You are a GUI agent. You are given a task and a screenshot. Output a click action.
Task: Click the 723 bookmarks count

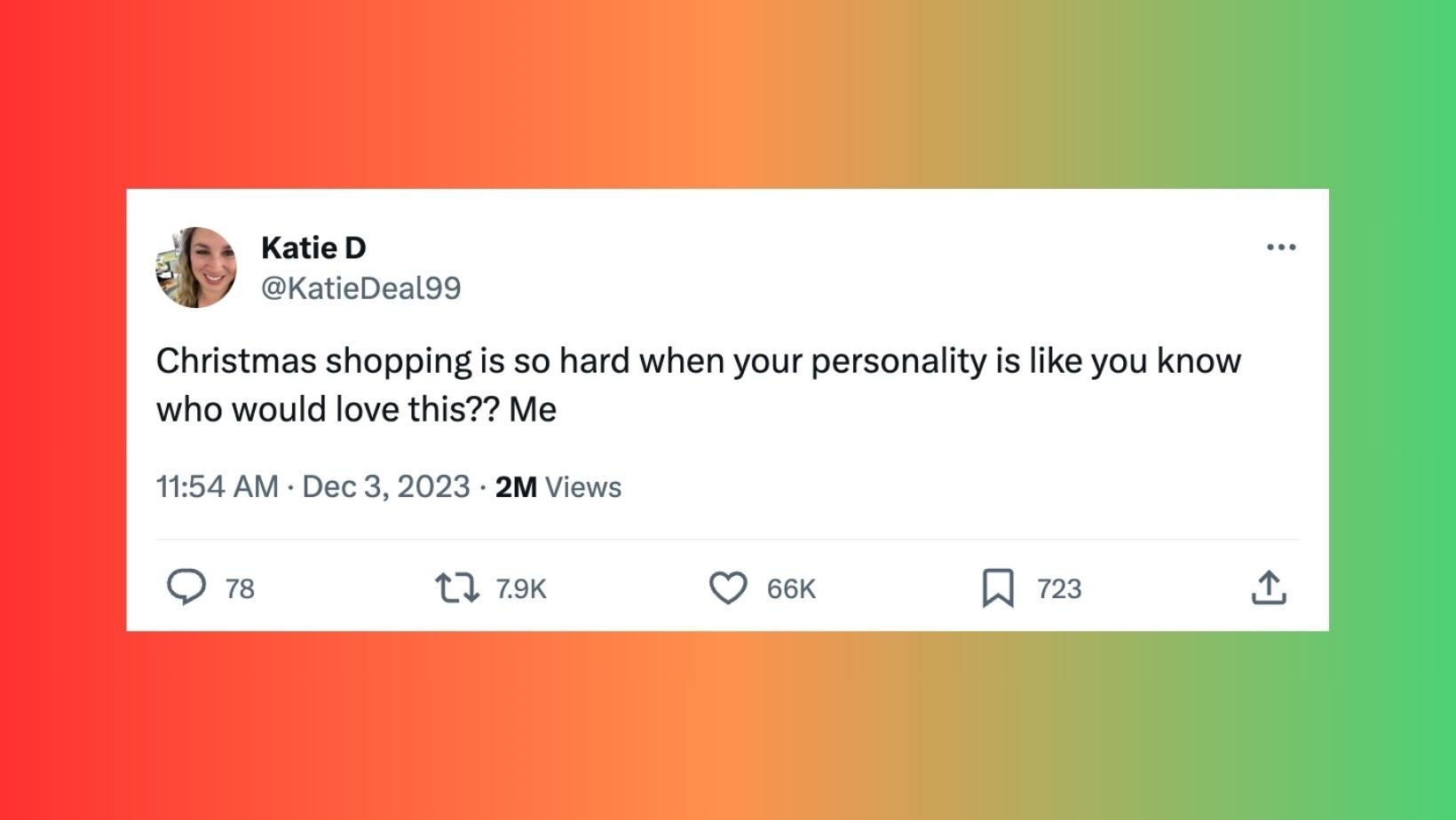point(1059,588)
